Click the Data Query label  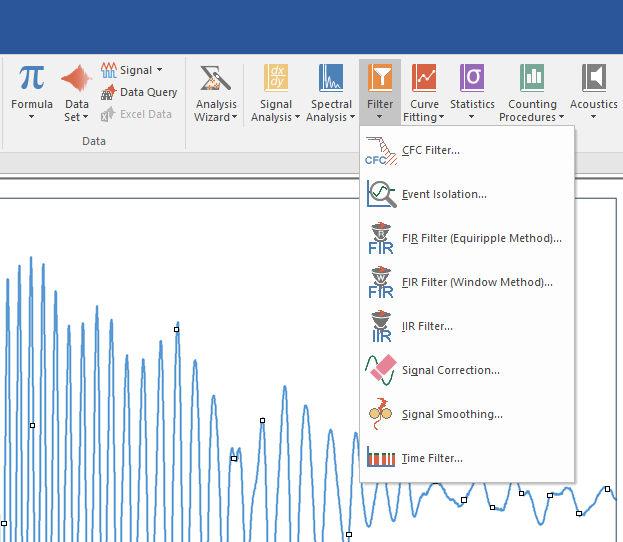149,93
